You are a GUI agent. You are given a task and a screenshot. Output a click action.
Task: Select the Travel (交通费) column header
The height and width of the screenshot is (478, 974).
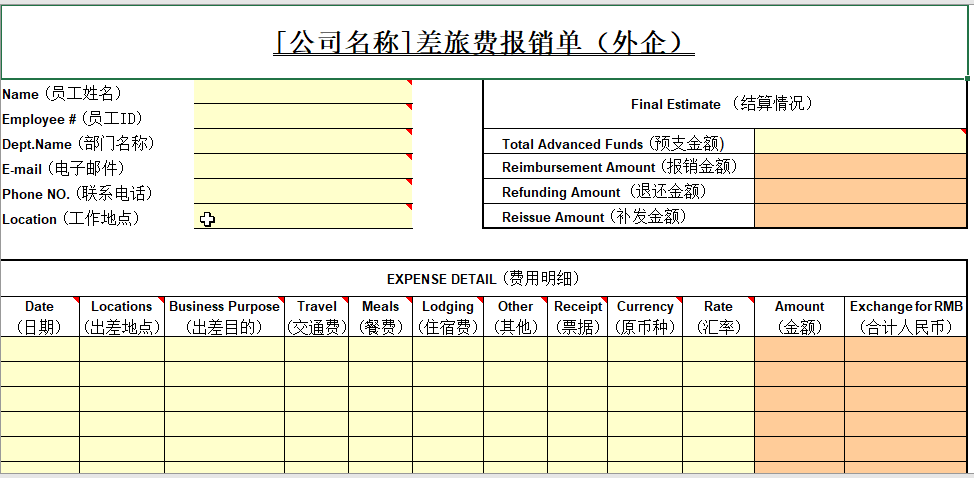tap(317, 316)
